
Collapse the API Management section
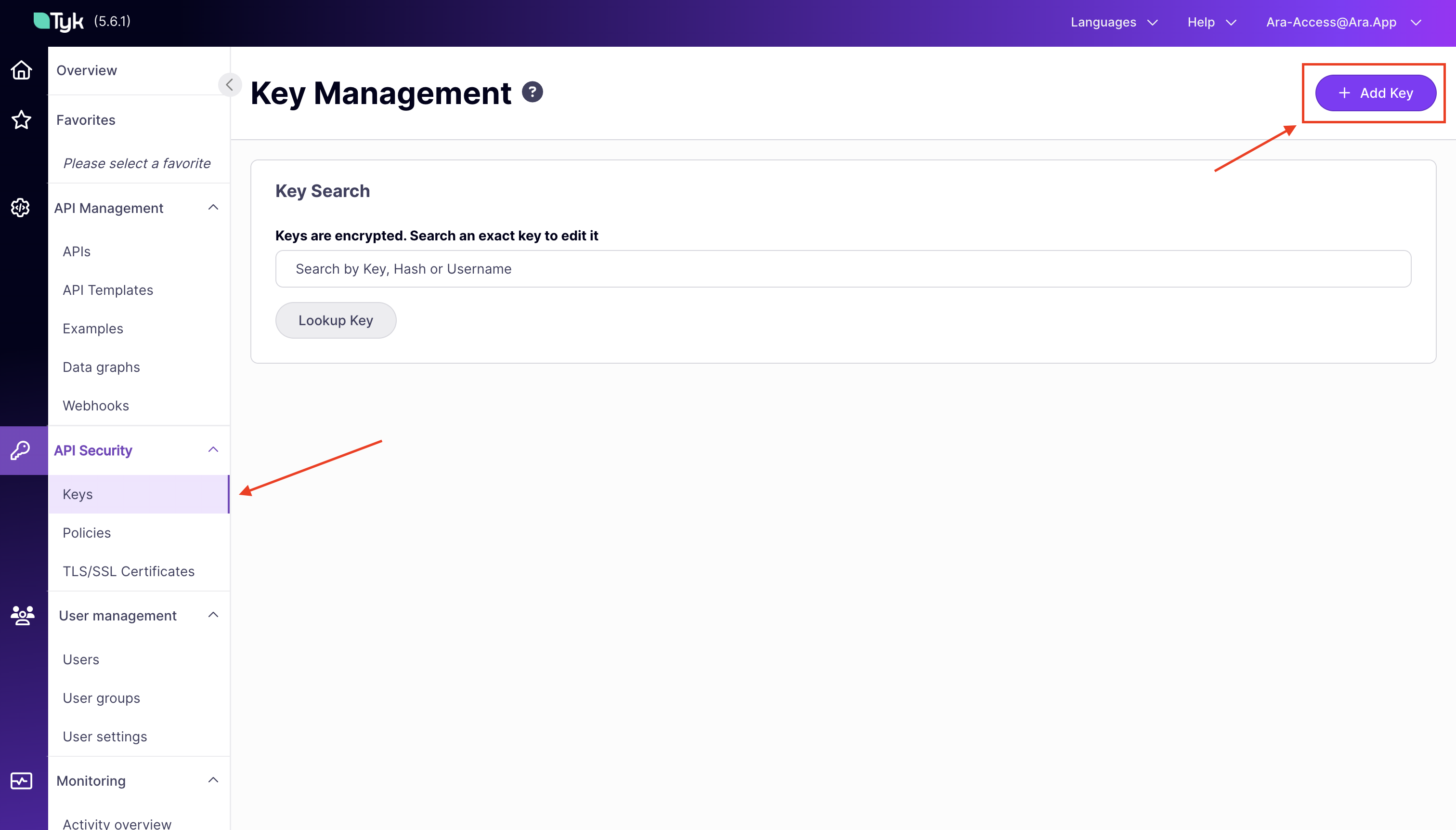point(213,208)
